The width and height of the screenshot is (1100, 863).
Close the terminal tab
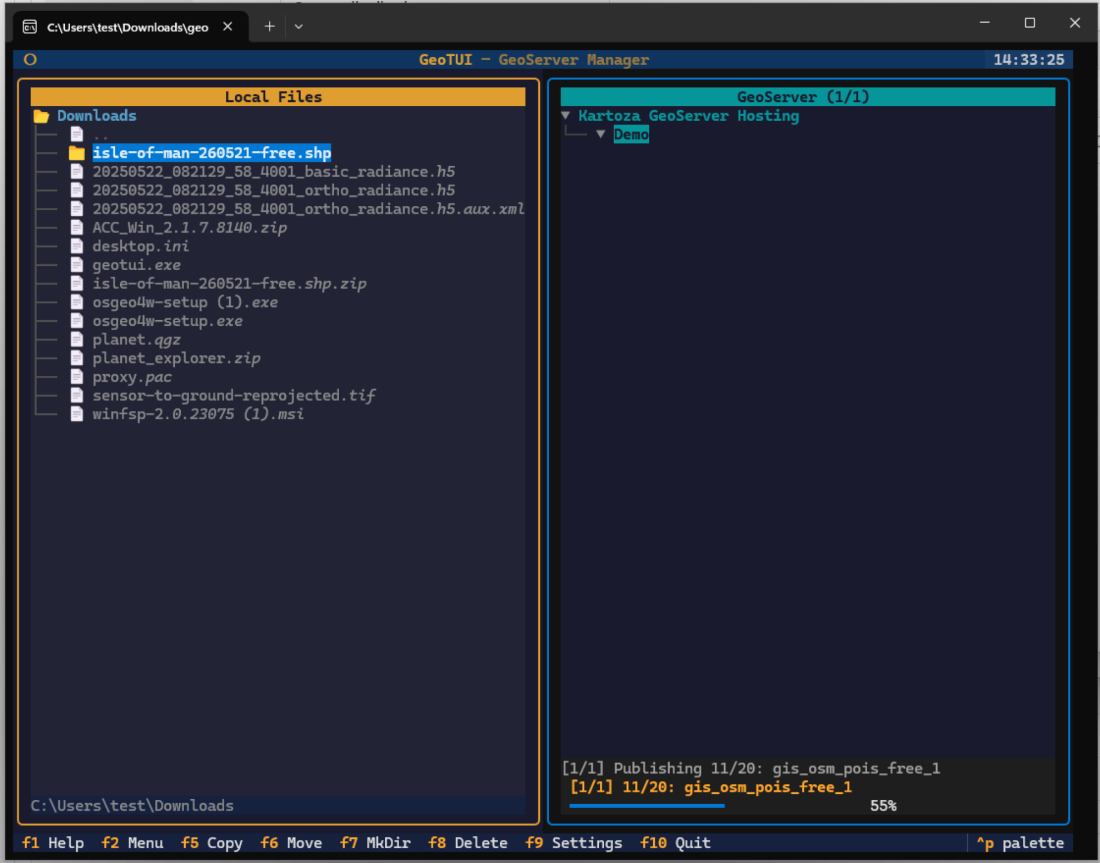pyautogui.click(x=227, y=27)
